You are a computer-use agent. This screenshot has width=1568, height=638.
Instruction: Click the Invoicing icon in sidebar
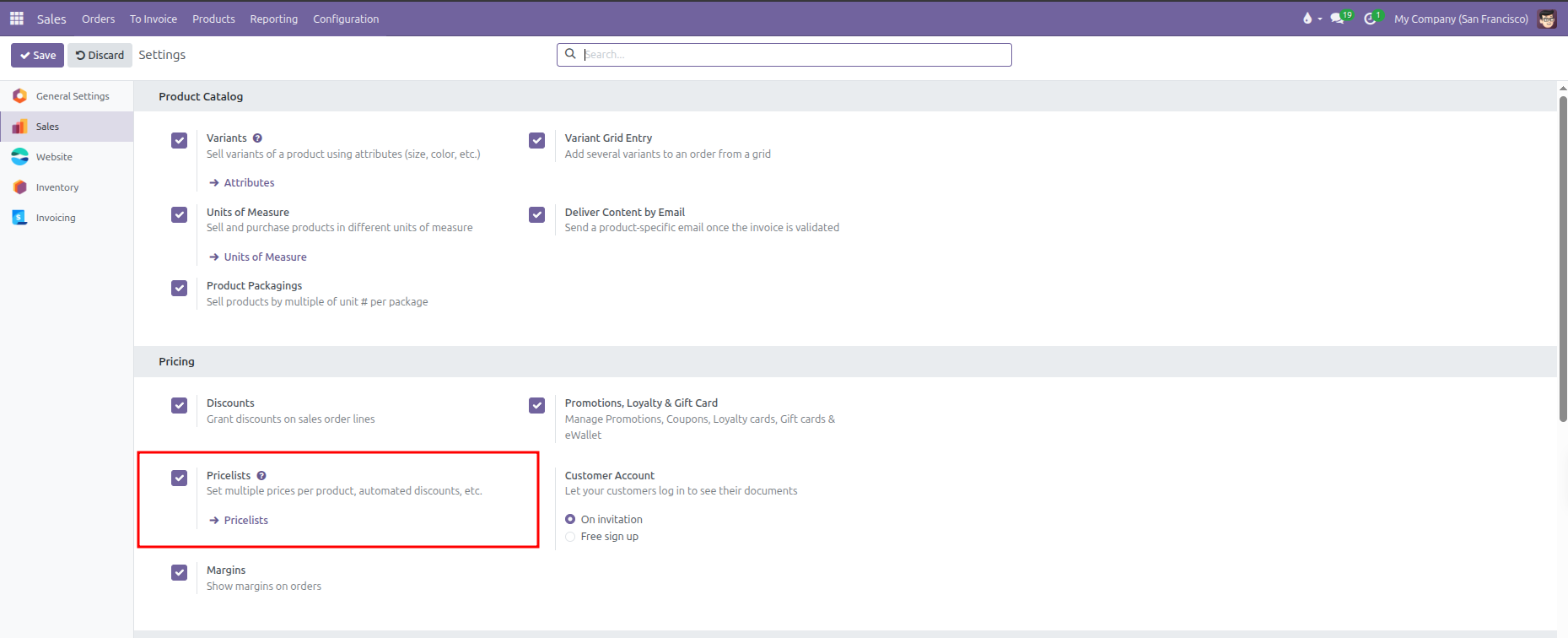(x=20, y=218)
